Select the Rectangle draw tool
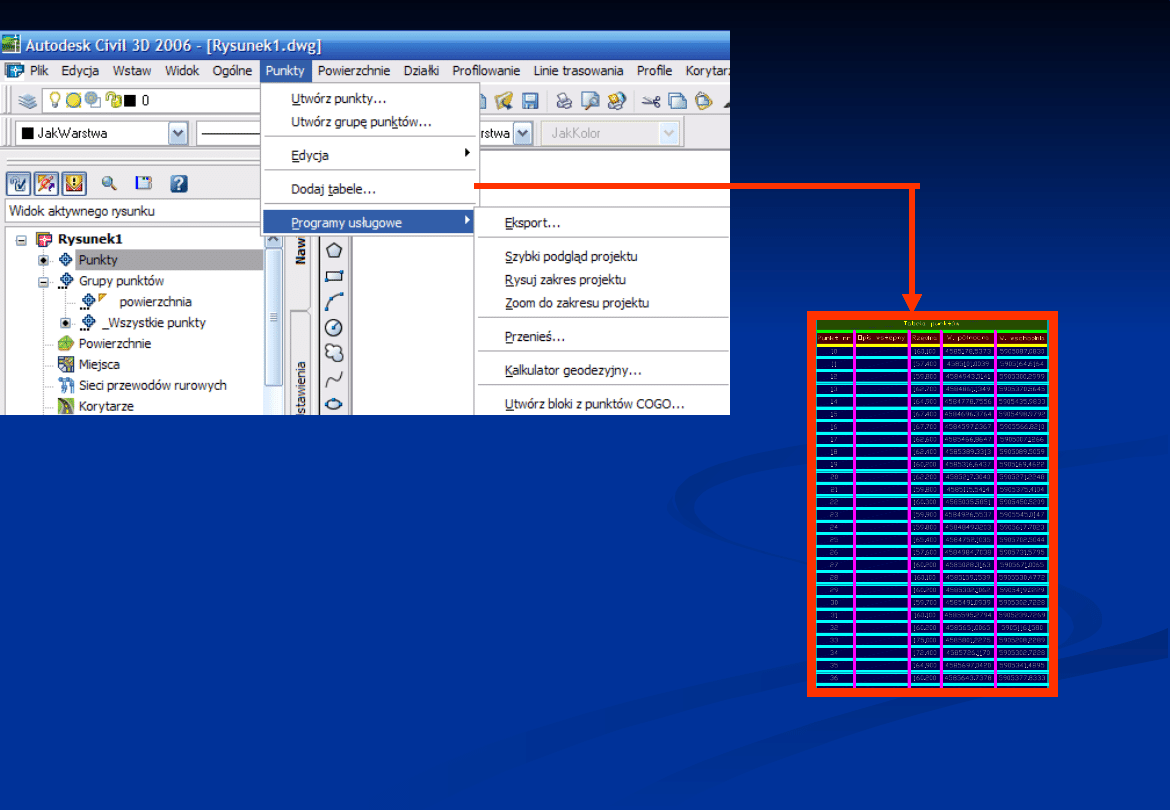This screenshot has width=1170, height=810. coord(334,276)
